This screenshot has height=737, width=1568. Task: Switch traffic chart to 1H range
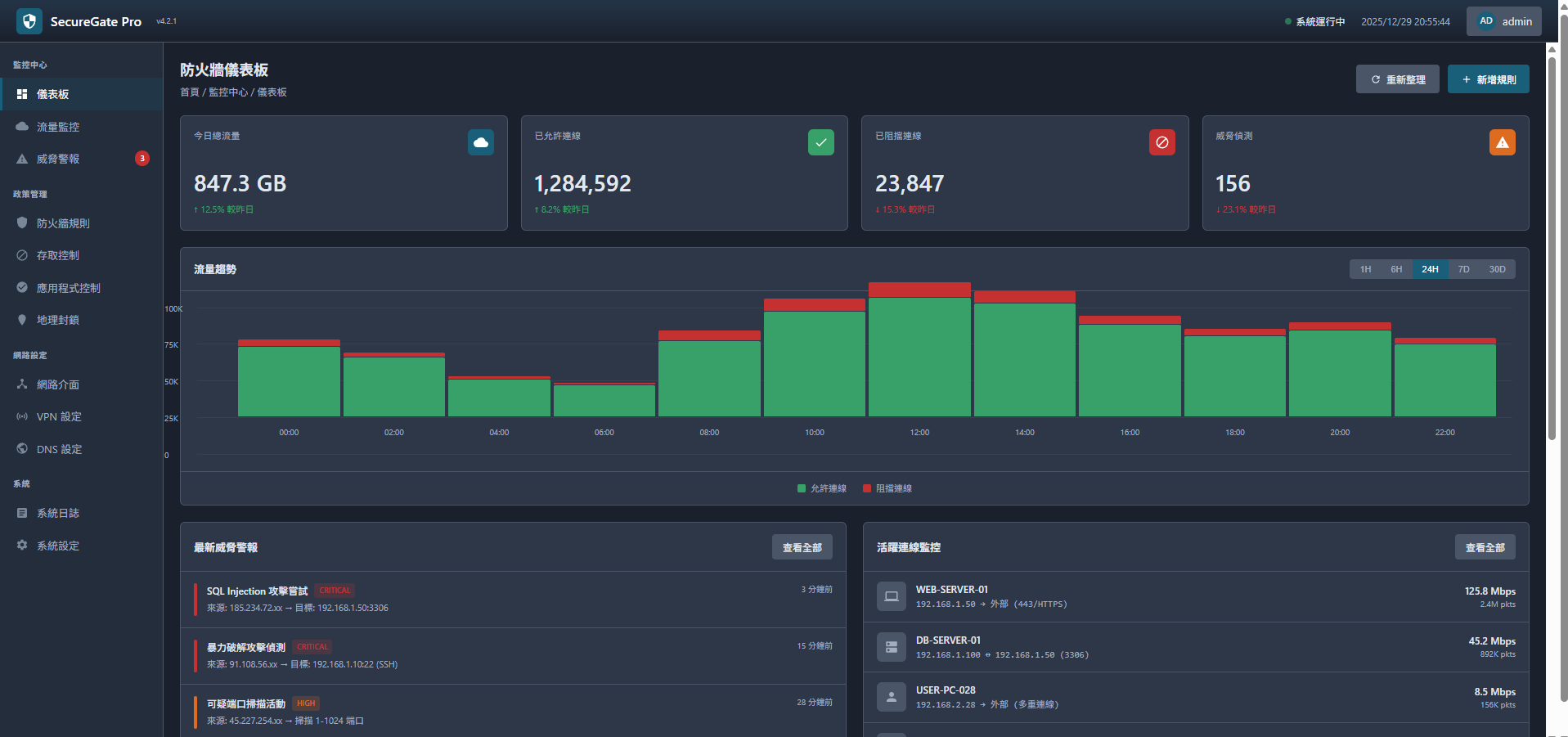(x=1365, y=269)
